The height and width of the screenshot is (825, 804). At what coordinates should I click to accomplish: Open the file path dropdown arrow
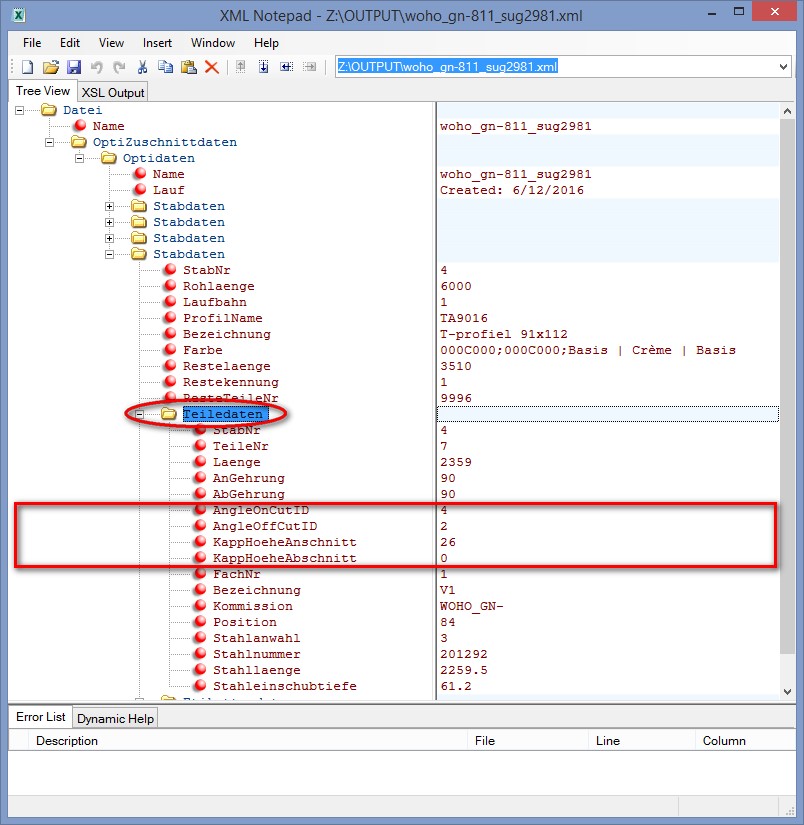pos(783,67)
